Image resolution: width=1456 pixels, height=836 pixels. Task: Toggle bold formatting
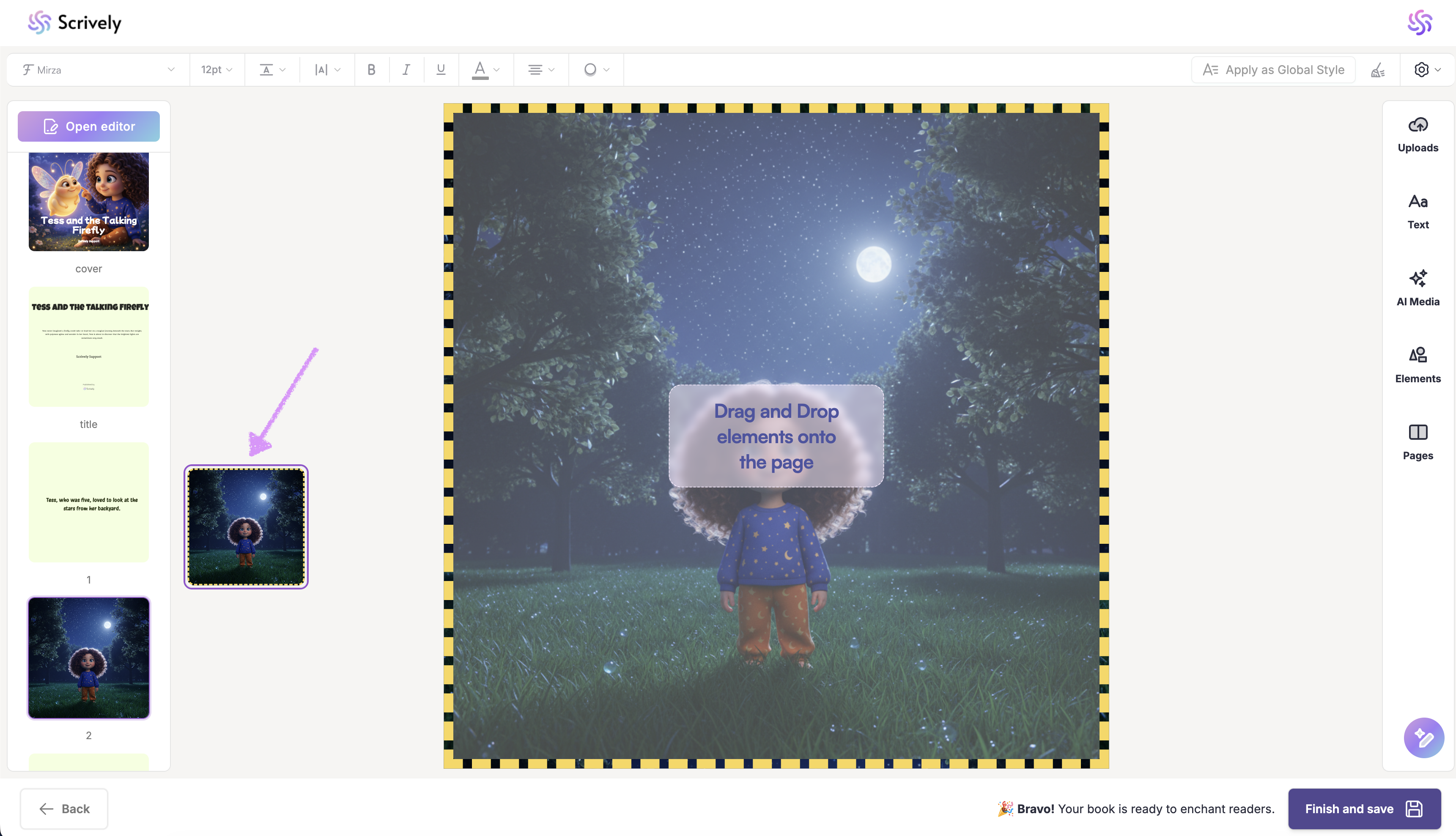[371, 70]
